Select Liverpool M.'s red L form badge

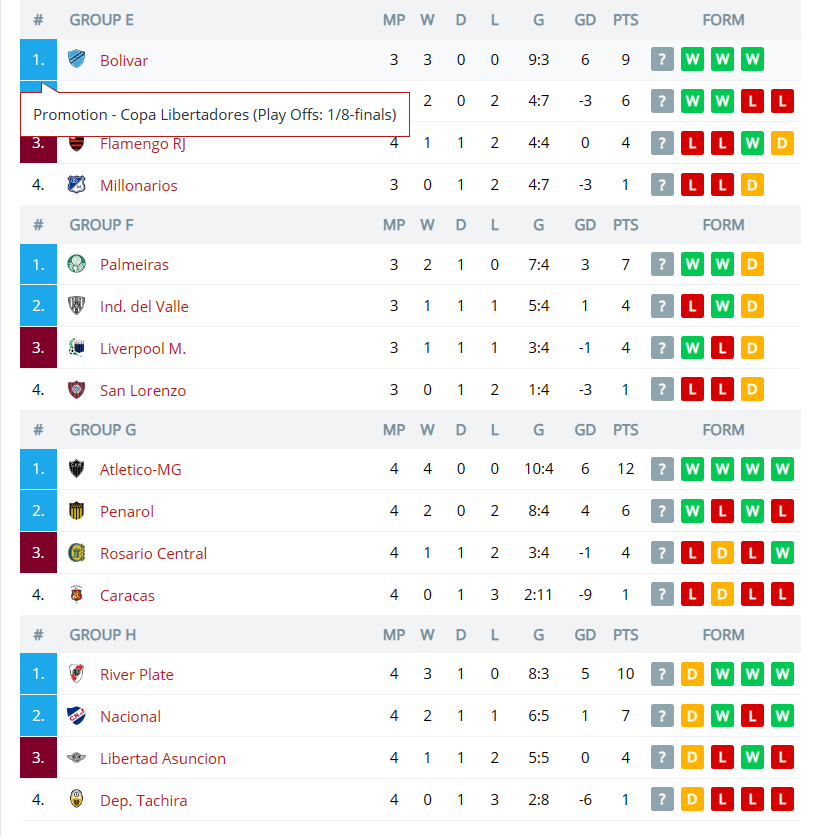click(722, 348)
